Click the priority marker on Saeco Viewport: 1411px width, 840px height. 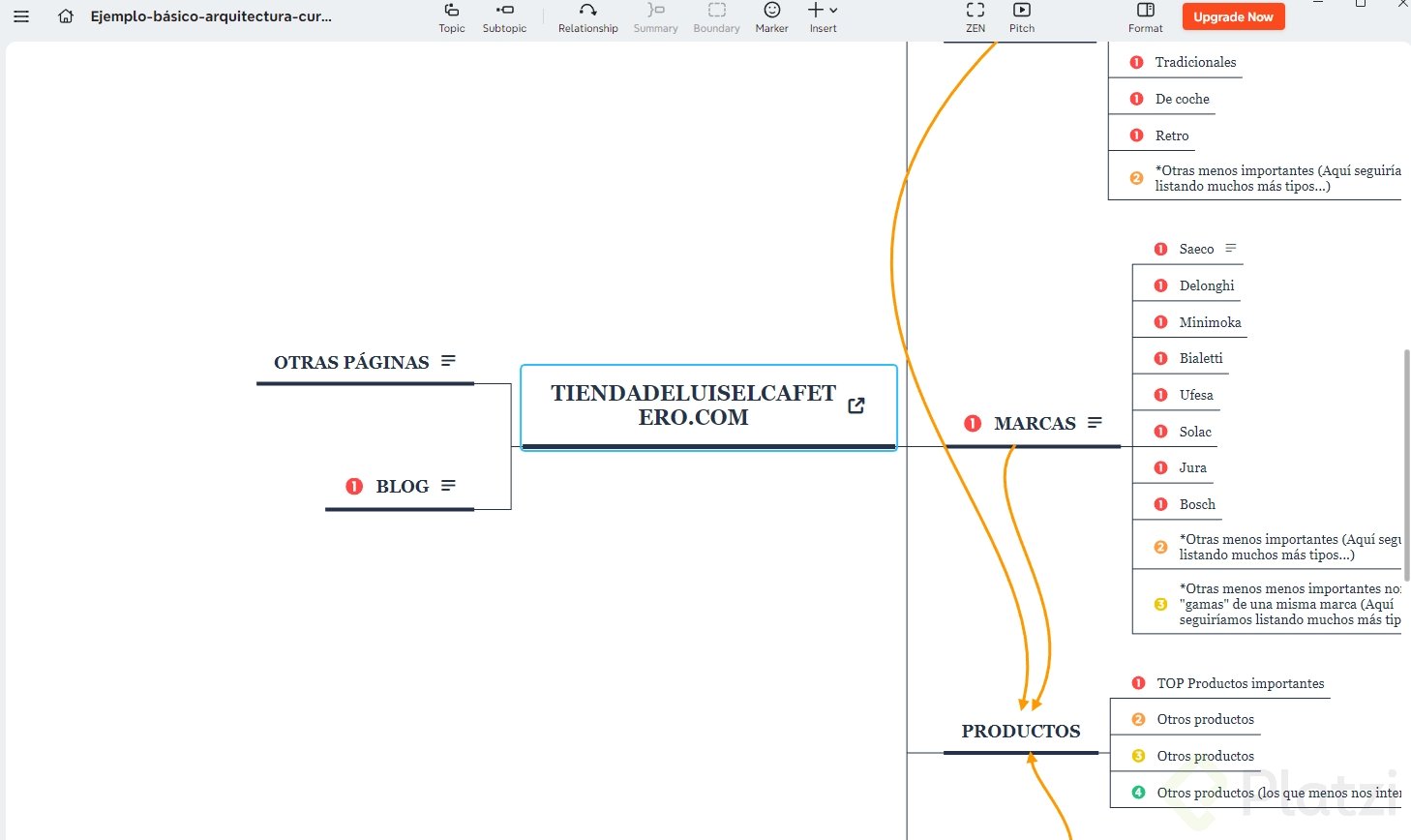1161,249
